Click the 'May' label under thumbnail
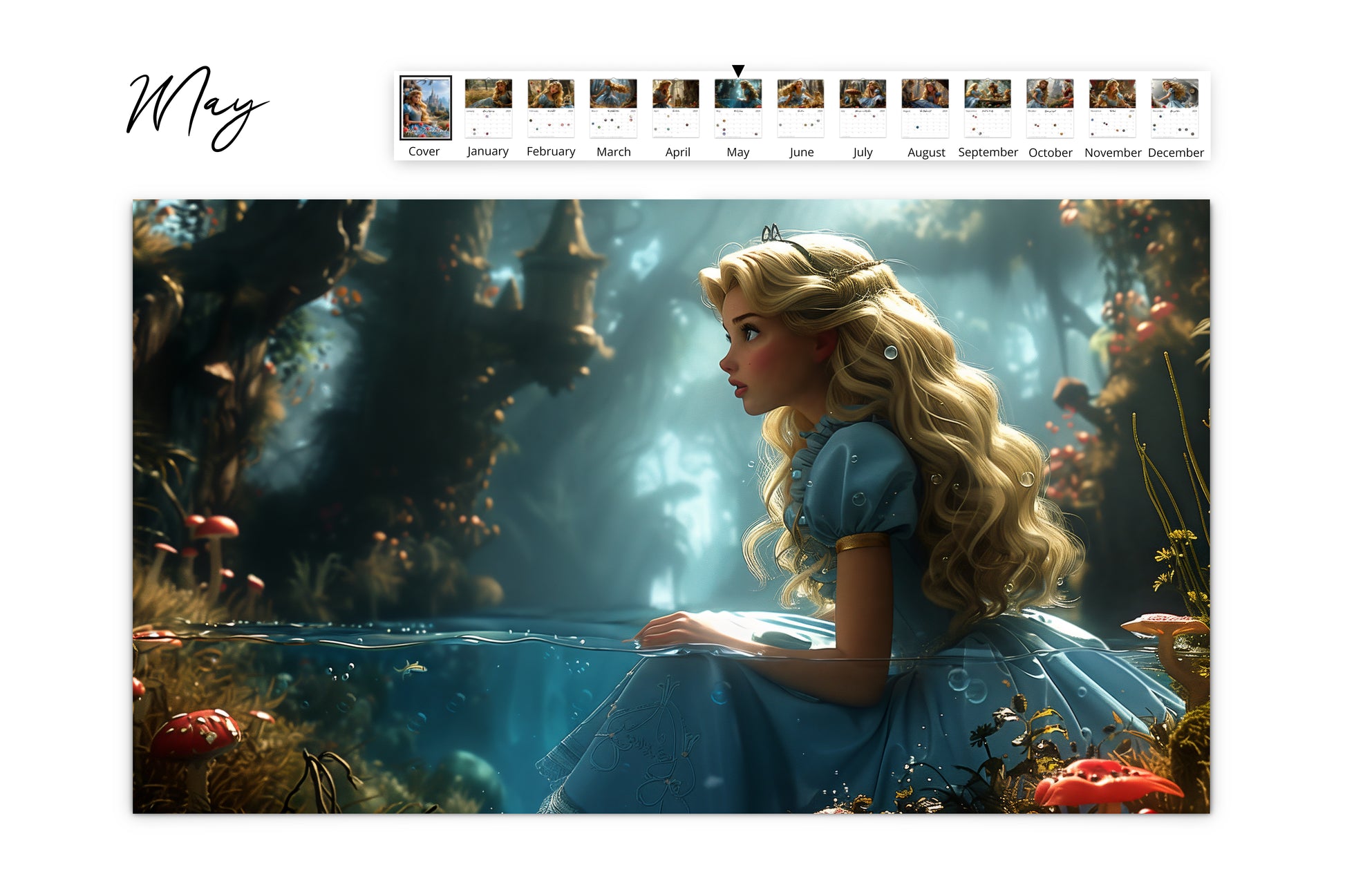1345x896 pixels. [738, 153]
